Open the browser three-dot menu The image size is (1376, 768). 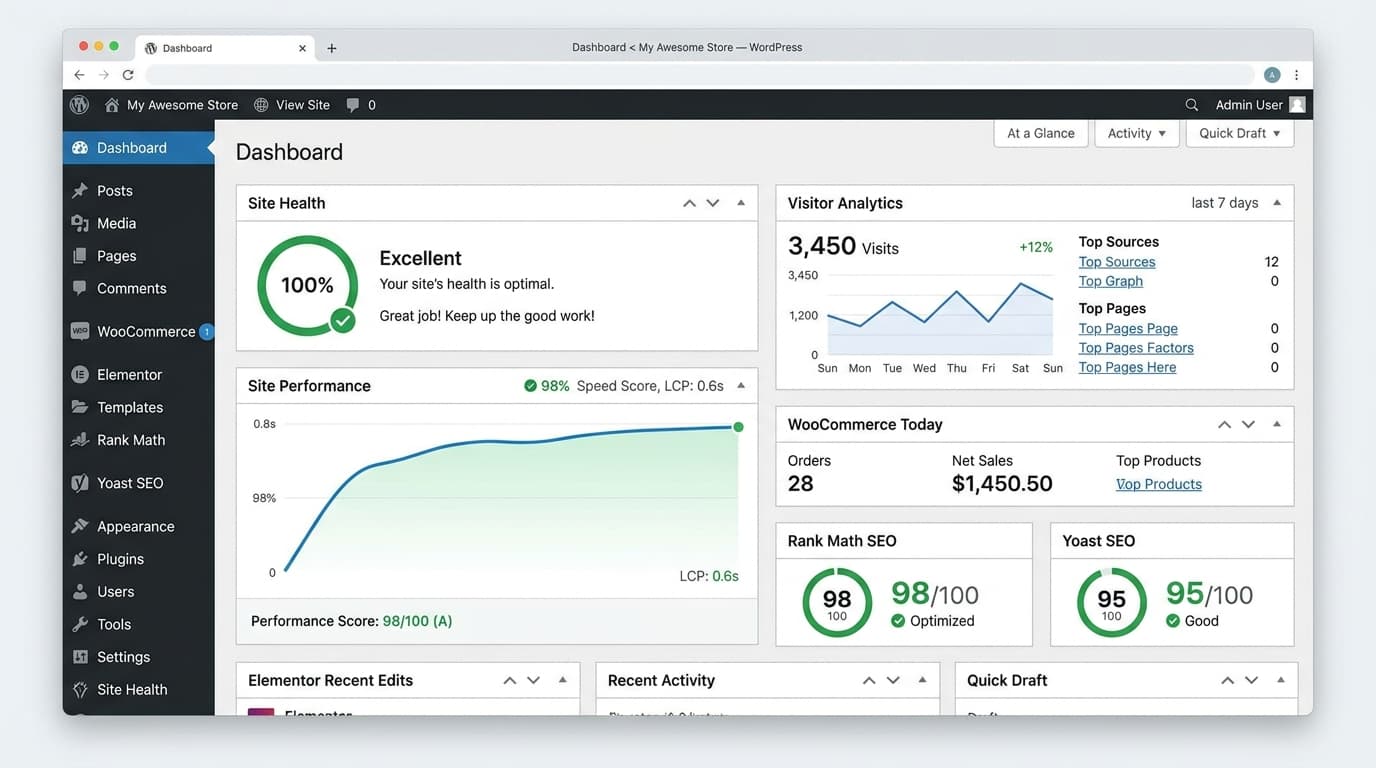coord(1296,75)
